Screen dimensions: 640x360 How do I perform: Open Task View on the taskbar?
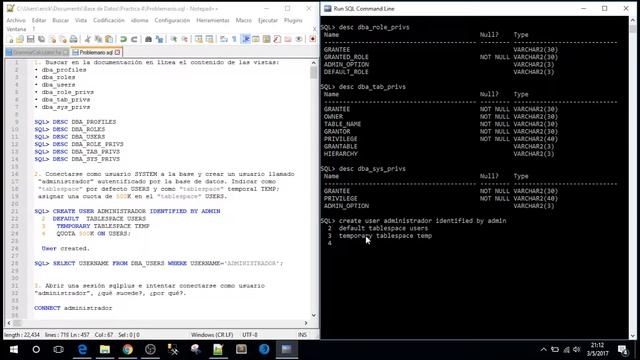58,349
